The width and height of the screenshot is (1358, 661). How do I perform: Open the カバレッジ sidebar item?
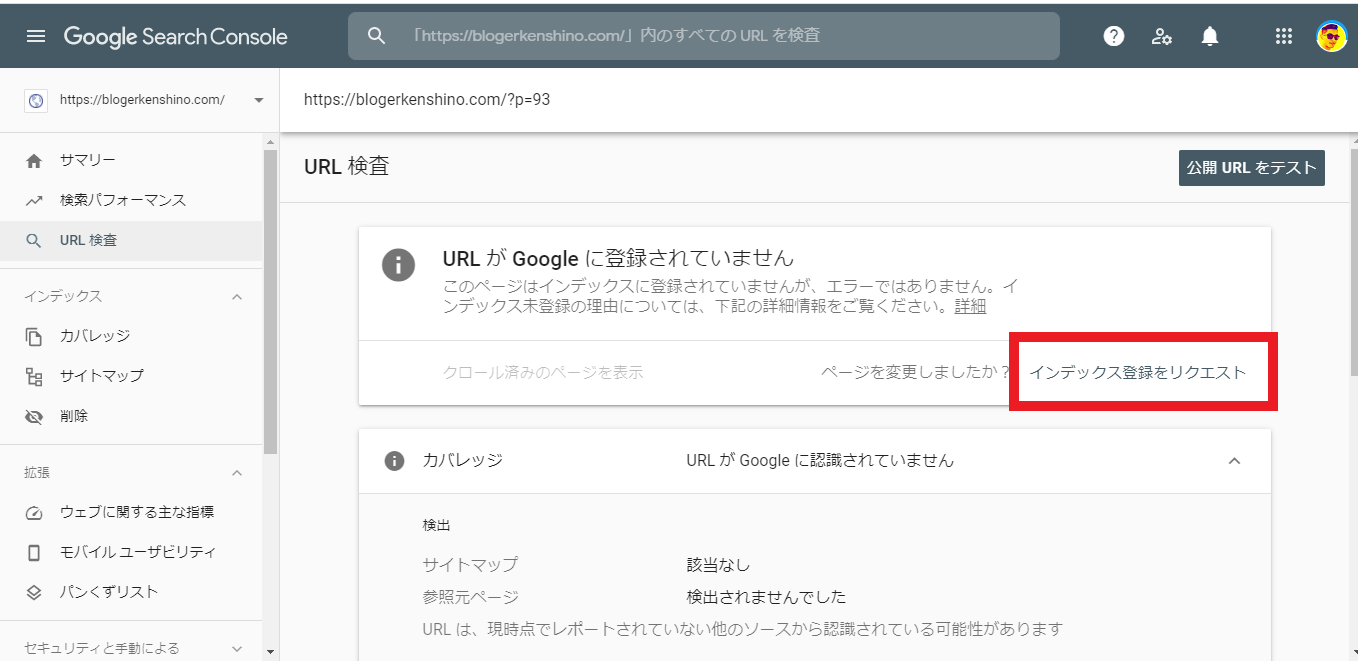coord(131,336)
